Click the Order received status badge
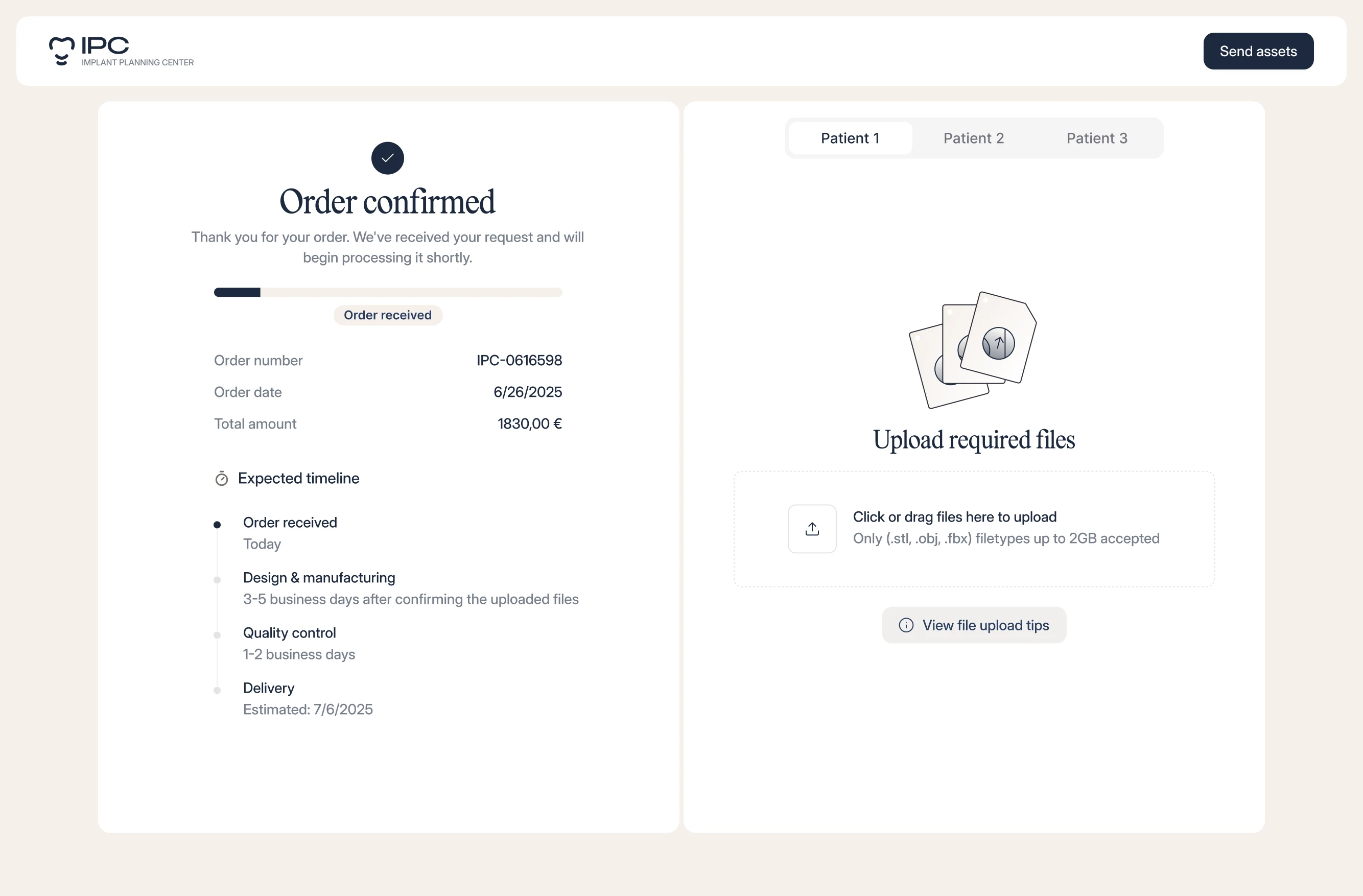Viewport: 1363px width, 896px height. (388, 315)
